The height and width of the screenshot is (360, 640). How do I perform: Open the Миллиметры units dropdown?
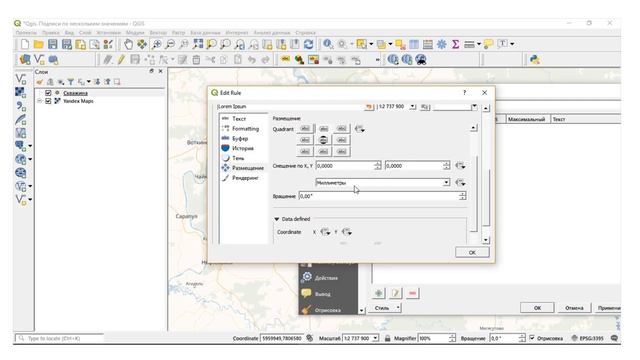click(x=383, y=182)
